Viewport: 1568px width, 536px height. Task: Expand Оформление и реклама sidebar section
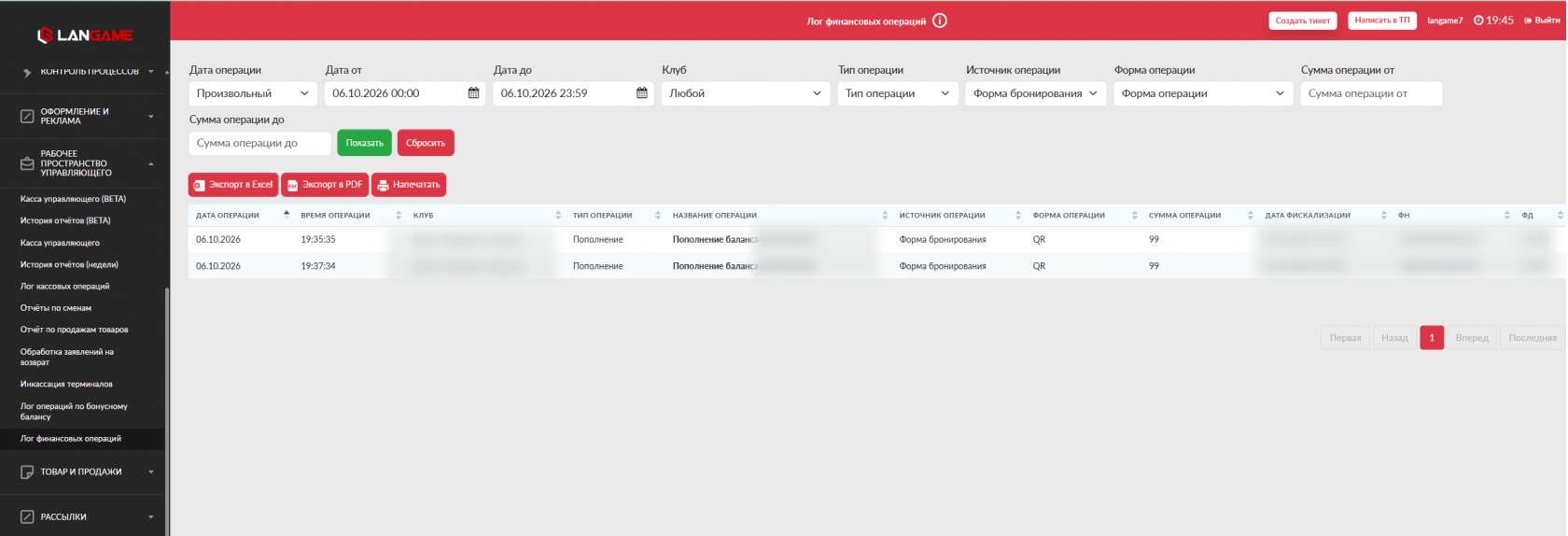coord(151,117)
